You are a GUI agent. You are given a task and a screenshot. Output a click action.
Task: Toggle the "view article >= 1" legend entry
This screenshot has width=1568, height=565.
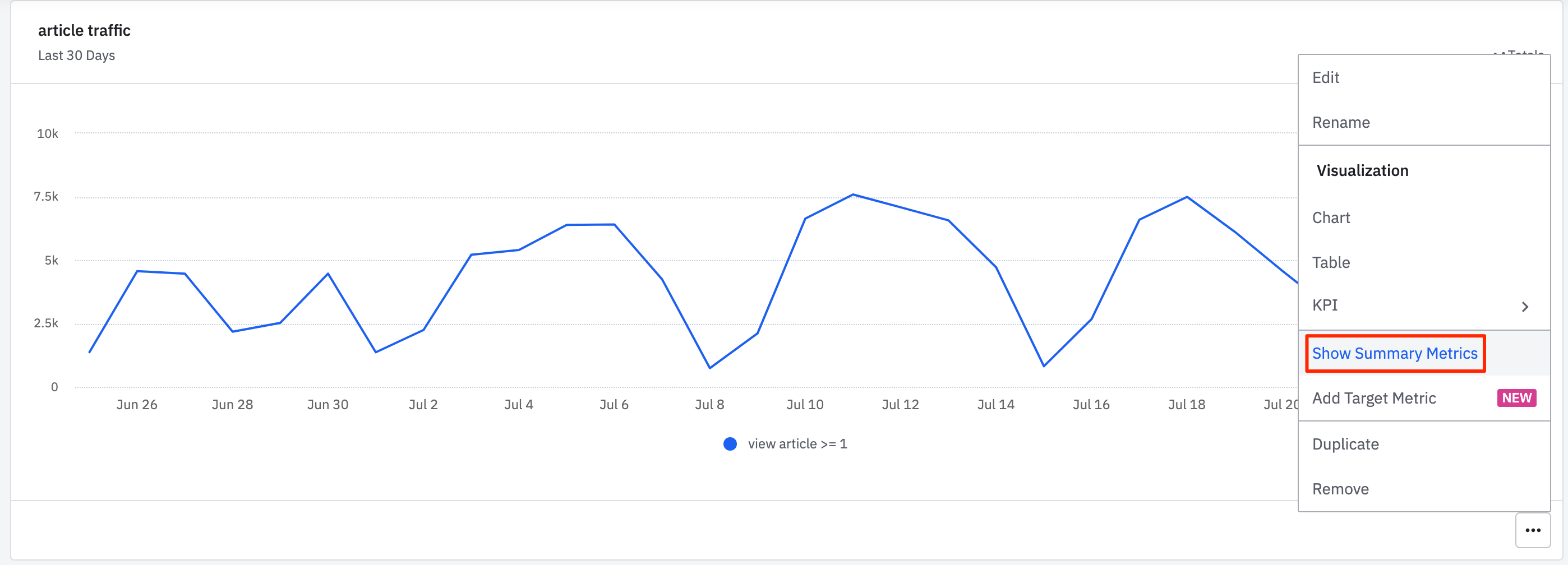797,443
